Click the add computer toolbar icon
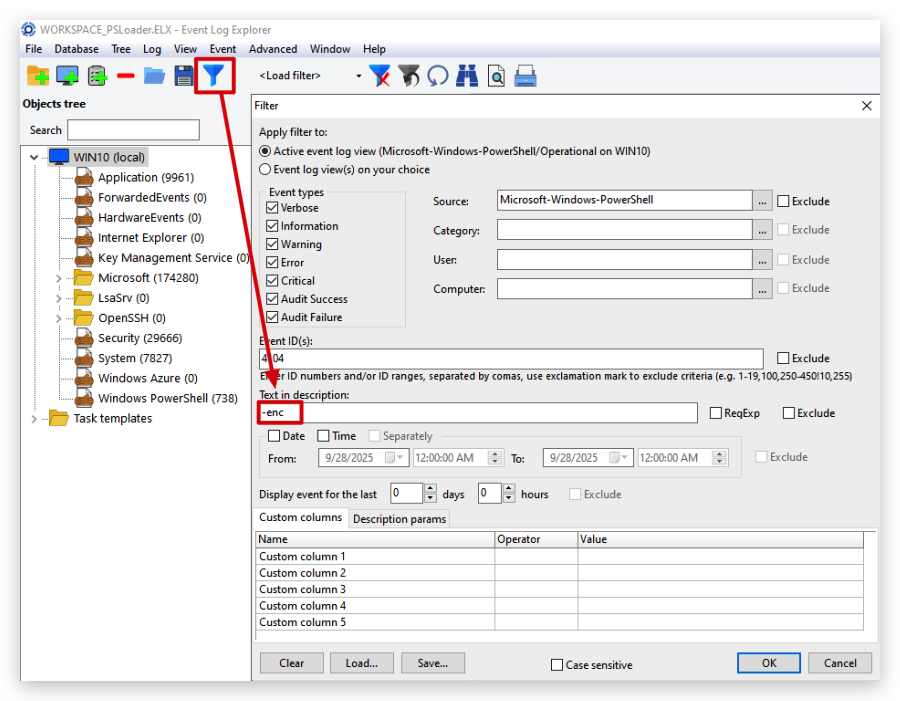Screen dimensions: 900x701 click(67, 76)
